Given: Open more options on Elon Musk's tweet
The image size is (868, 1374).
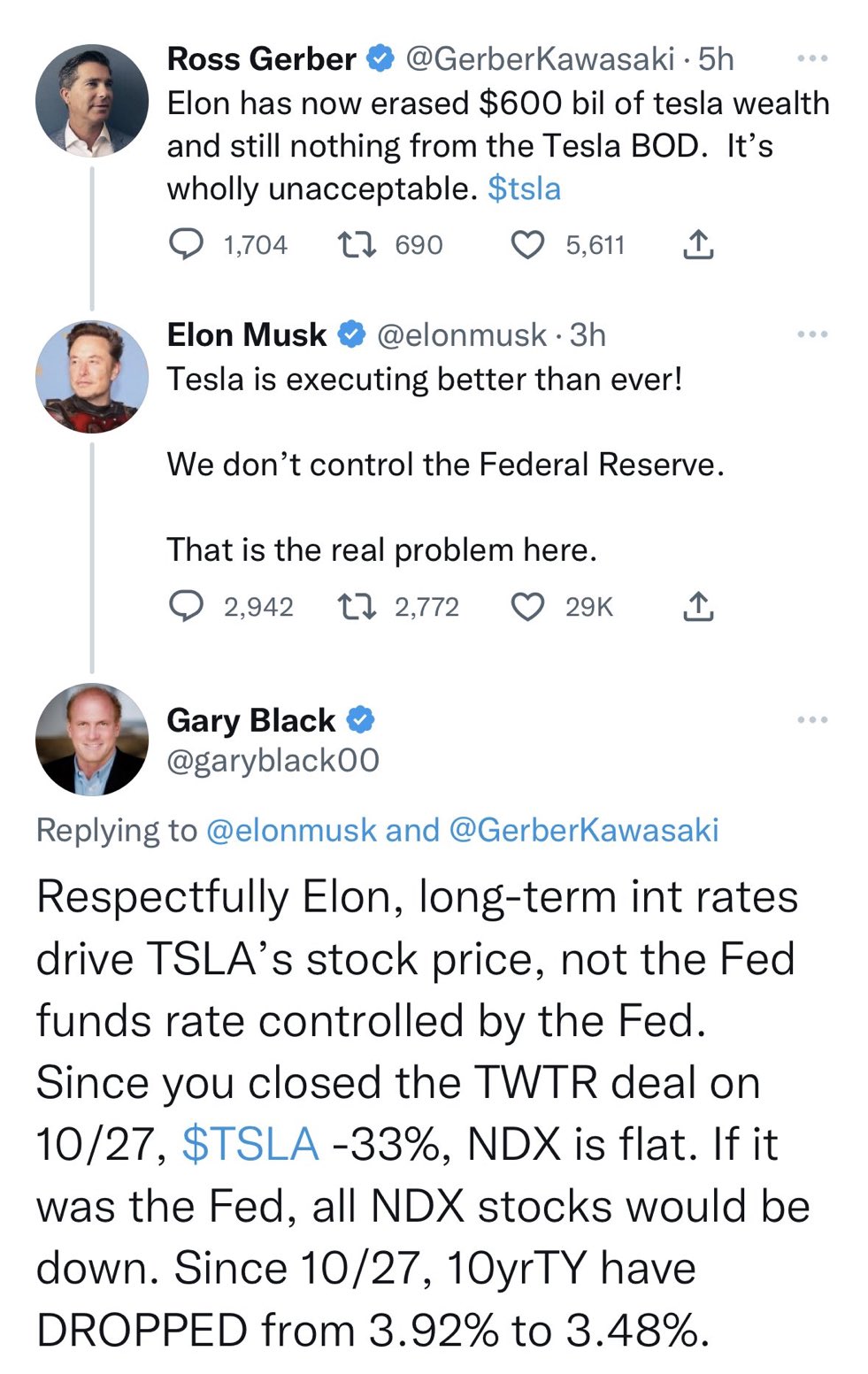Looking at the screenshot, I should (x=812, y=334).
